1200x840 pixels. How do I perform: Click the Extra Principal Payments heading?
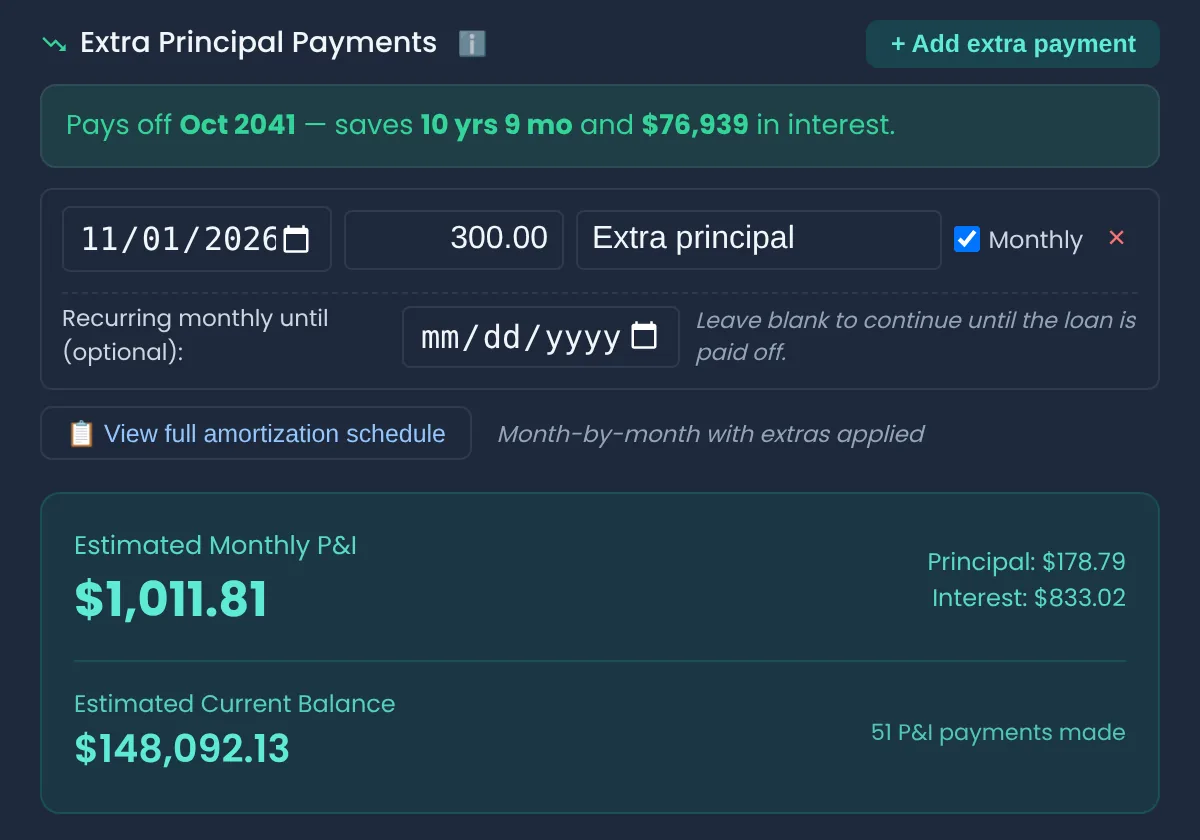(x=259, y=43)
